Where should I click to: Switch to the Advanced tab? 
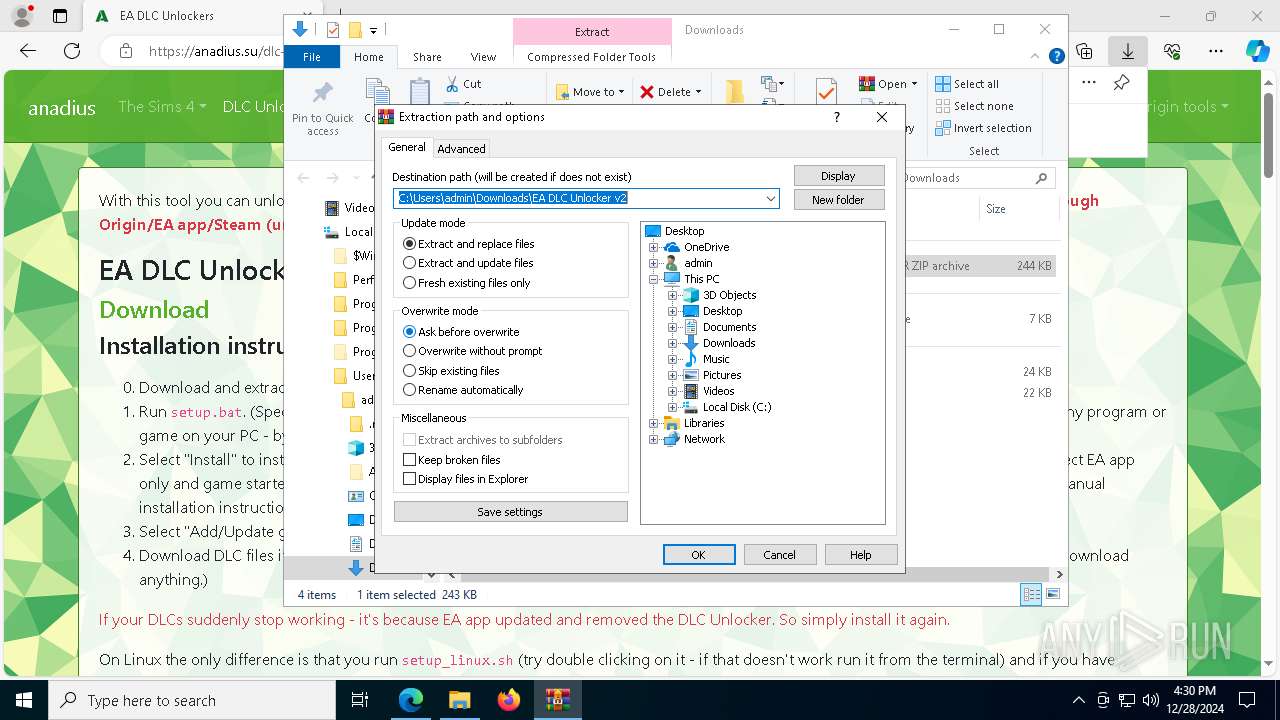pyautogui.click(x=461, y=149)
